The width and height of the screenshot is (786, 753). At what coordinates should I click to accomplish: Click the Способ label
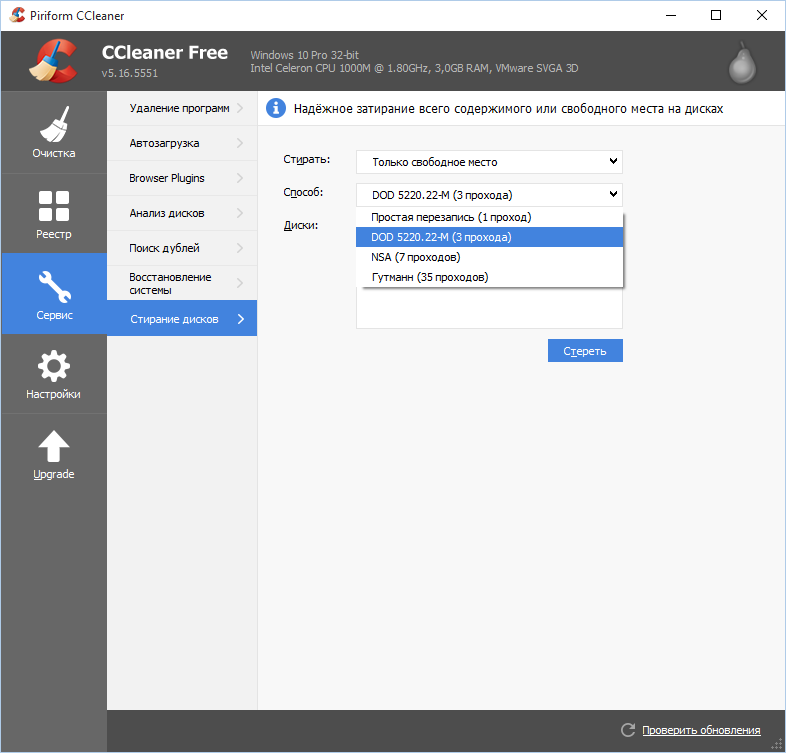pos(303,193)
